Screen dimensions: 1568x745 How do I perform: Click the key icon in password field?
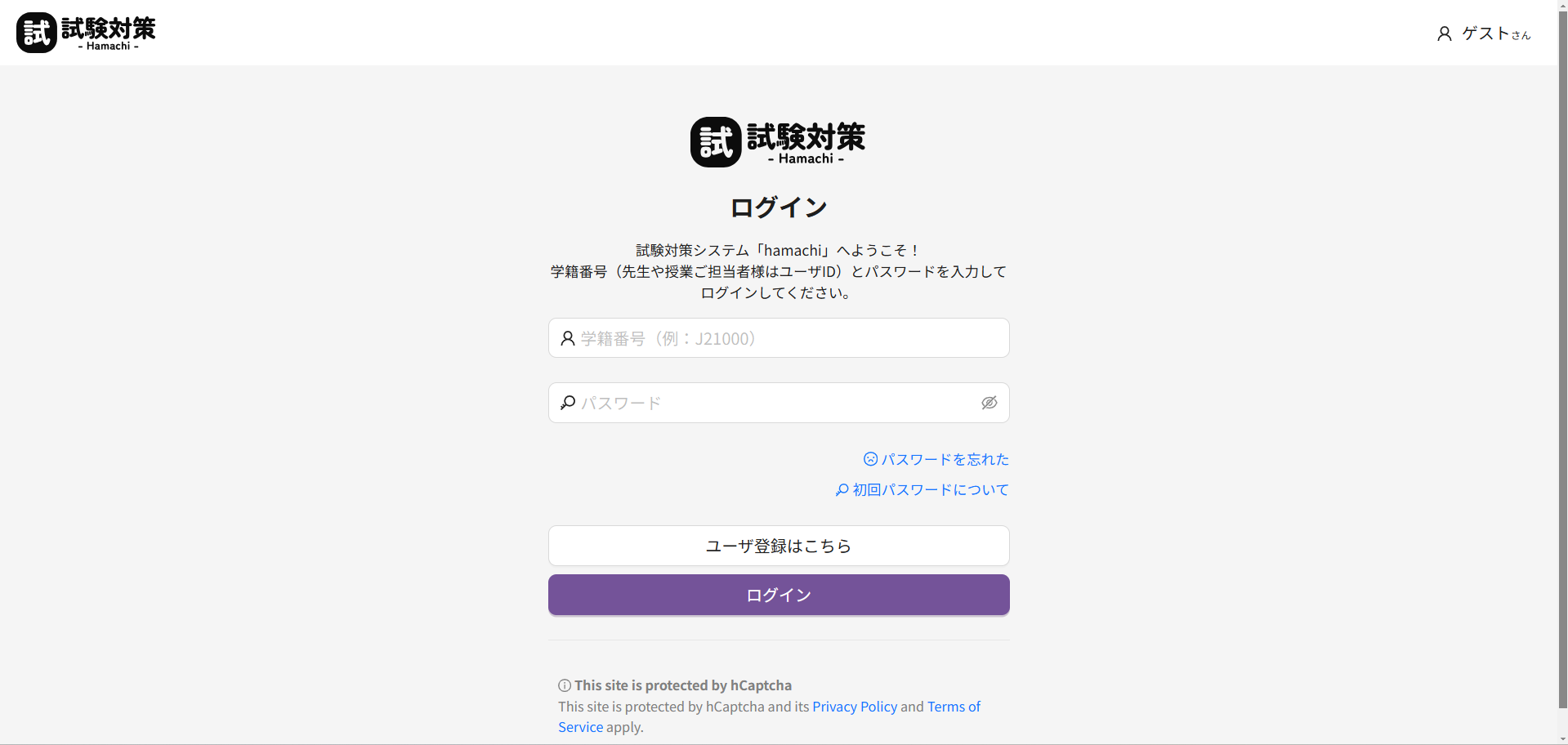(x=567, y=403)
